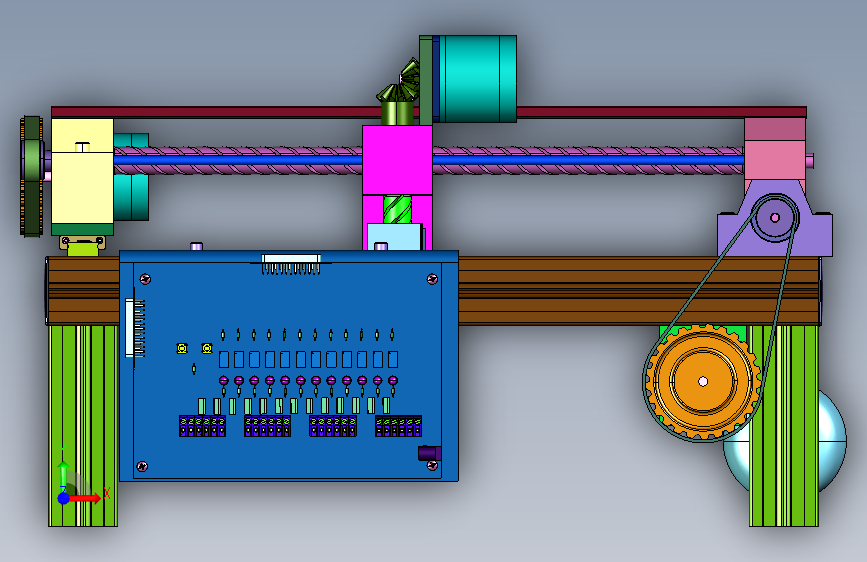
Task: Select the purple power jack on the board
Action: 429,454
